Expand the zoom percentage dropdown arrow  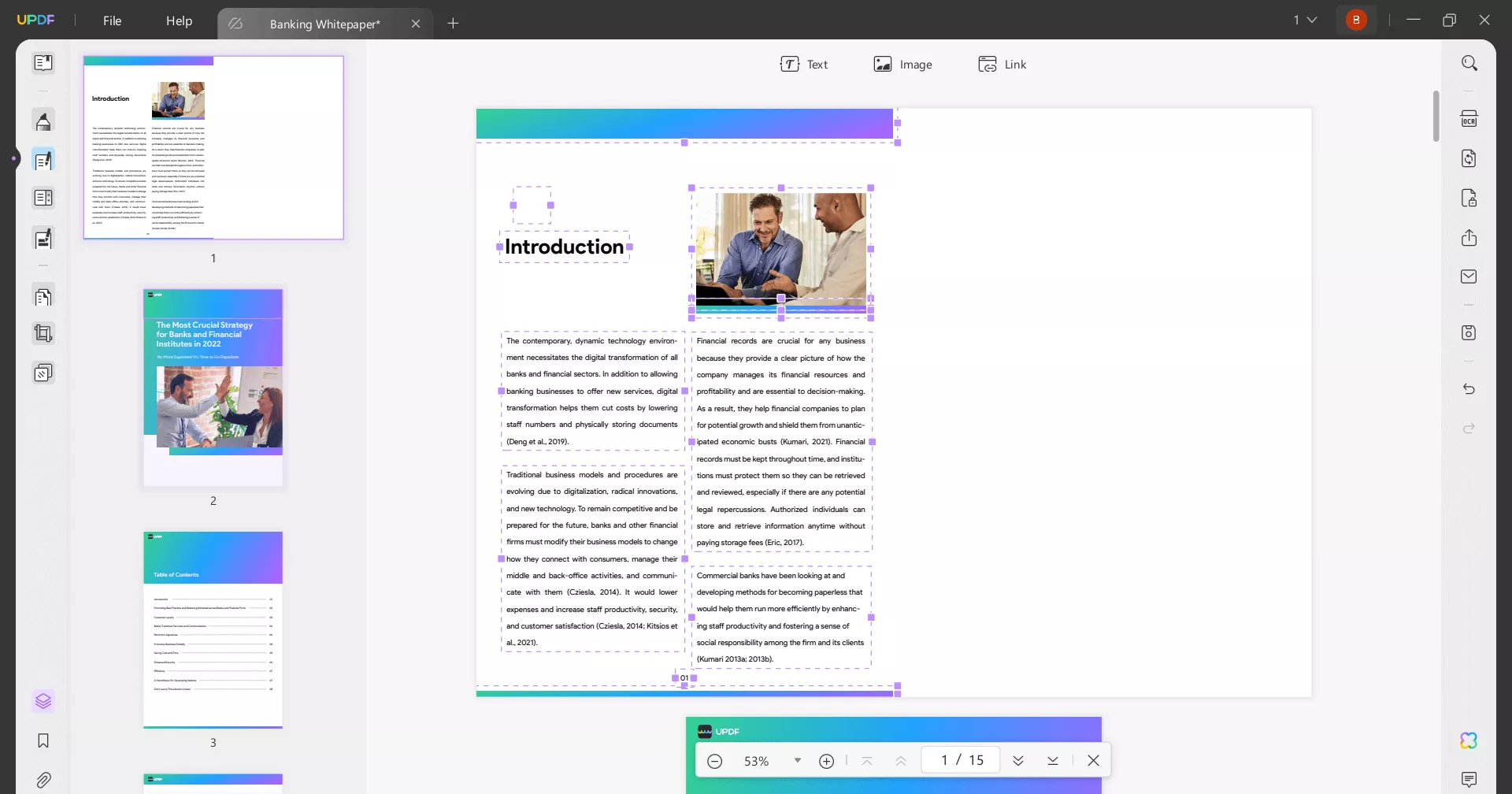pos(798,761)
